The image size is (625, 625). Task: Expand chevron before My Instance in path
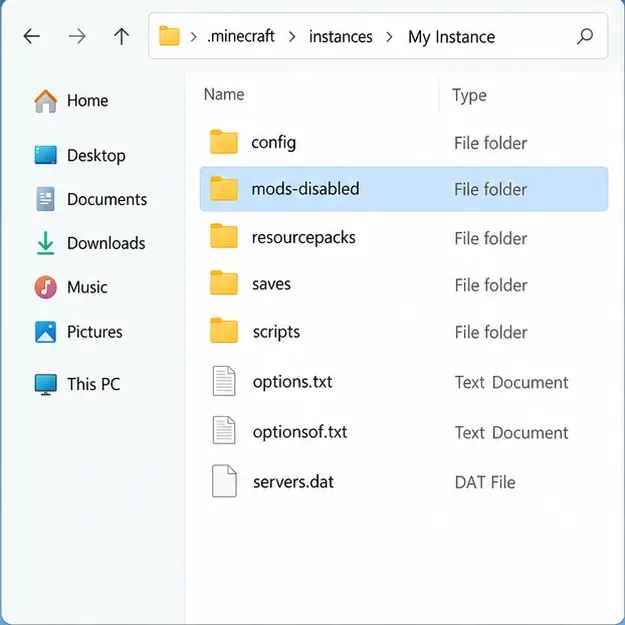point(389,37)
